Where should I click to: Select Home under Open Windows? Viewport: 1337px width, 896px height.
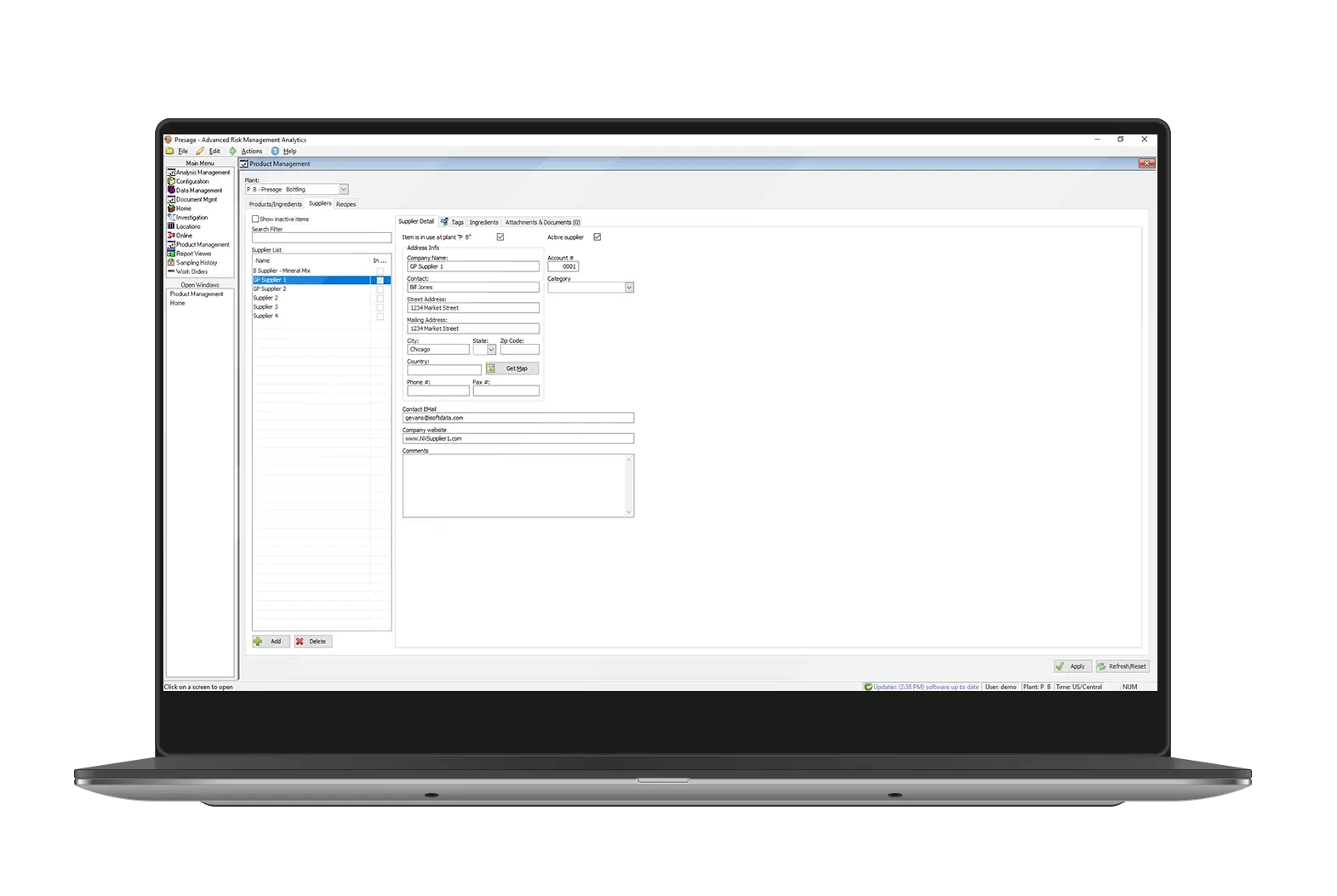pos(177,303)
